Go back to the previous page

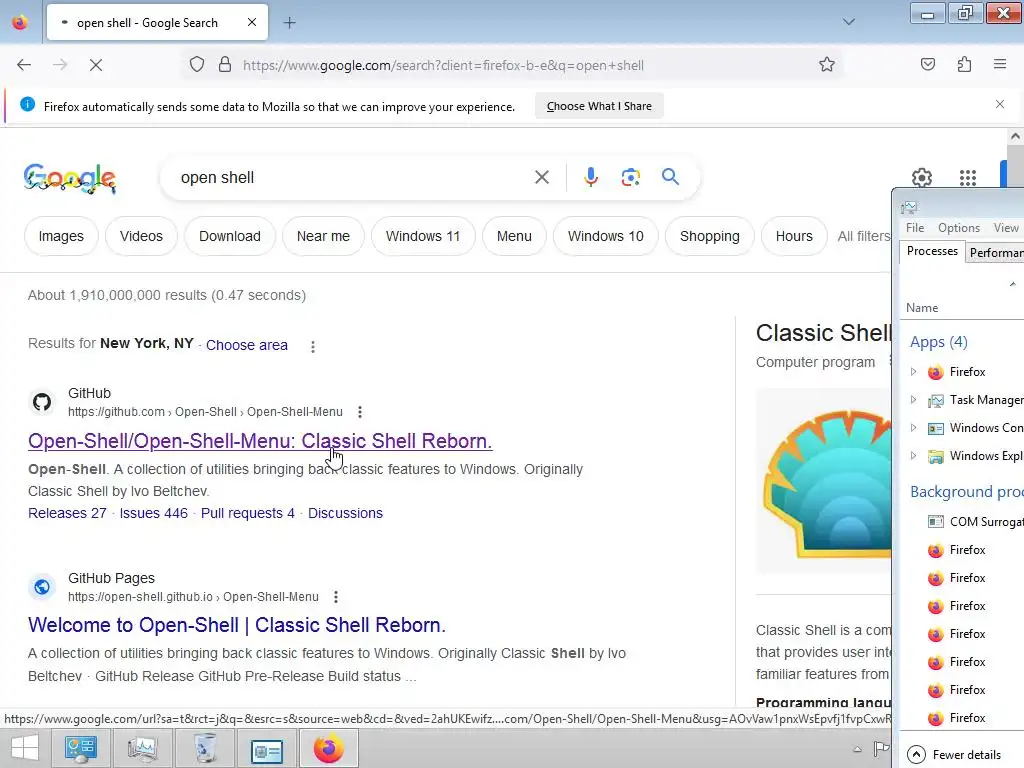pyautogui.click(x=24, y=65)
